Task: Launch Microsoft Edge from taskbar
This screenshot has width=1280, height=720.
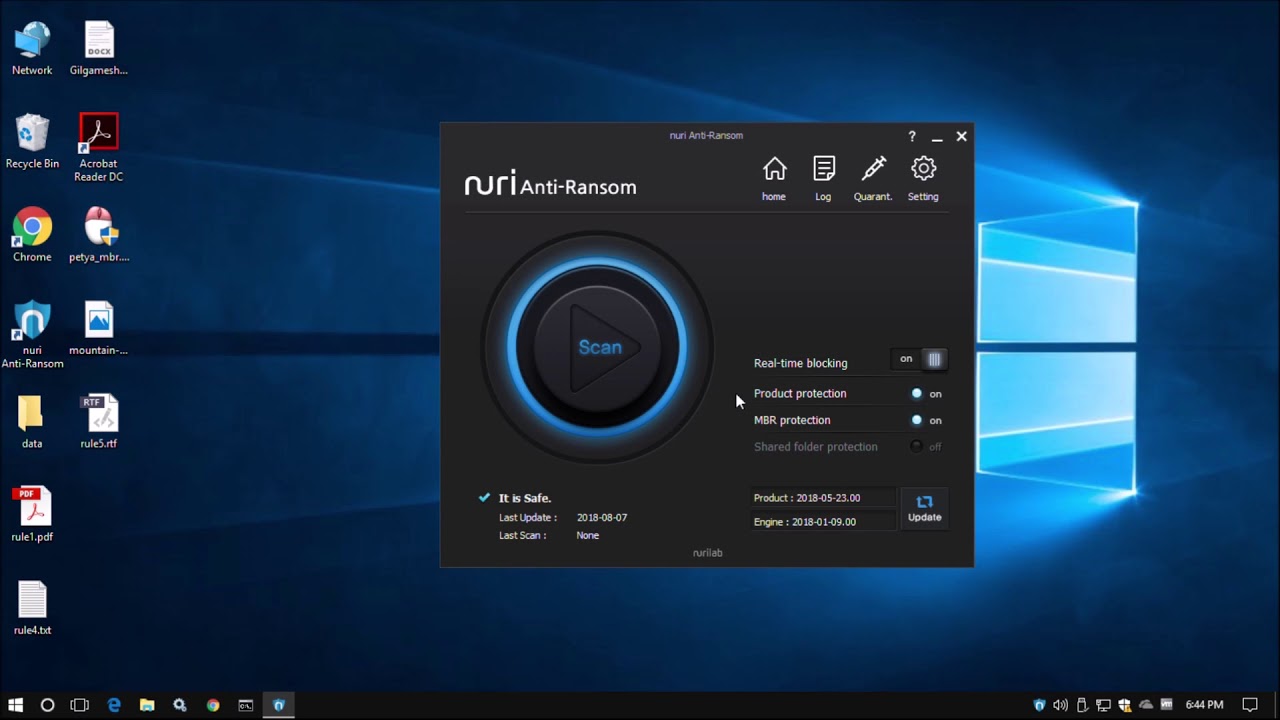Action: [x=114, y=705]
